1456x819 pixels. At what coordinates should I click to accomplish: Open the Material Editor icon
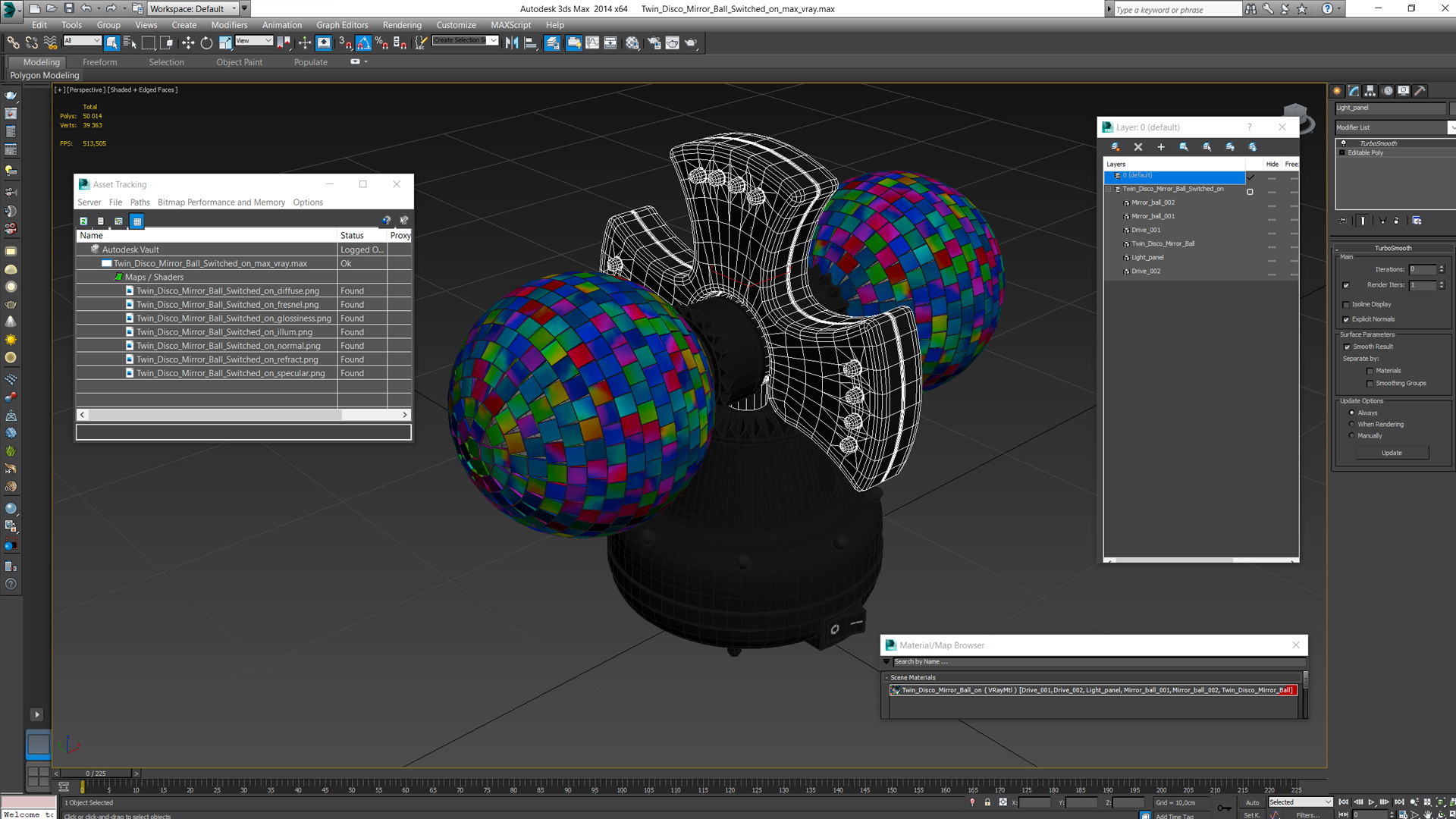tap(632, 43)
